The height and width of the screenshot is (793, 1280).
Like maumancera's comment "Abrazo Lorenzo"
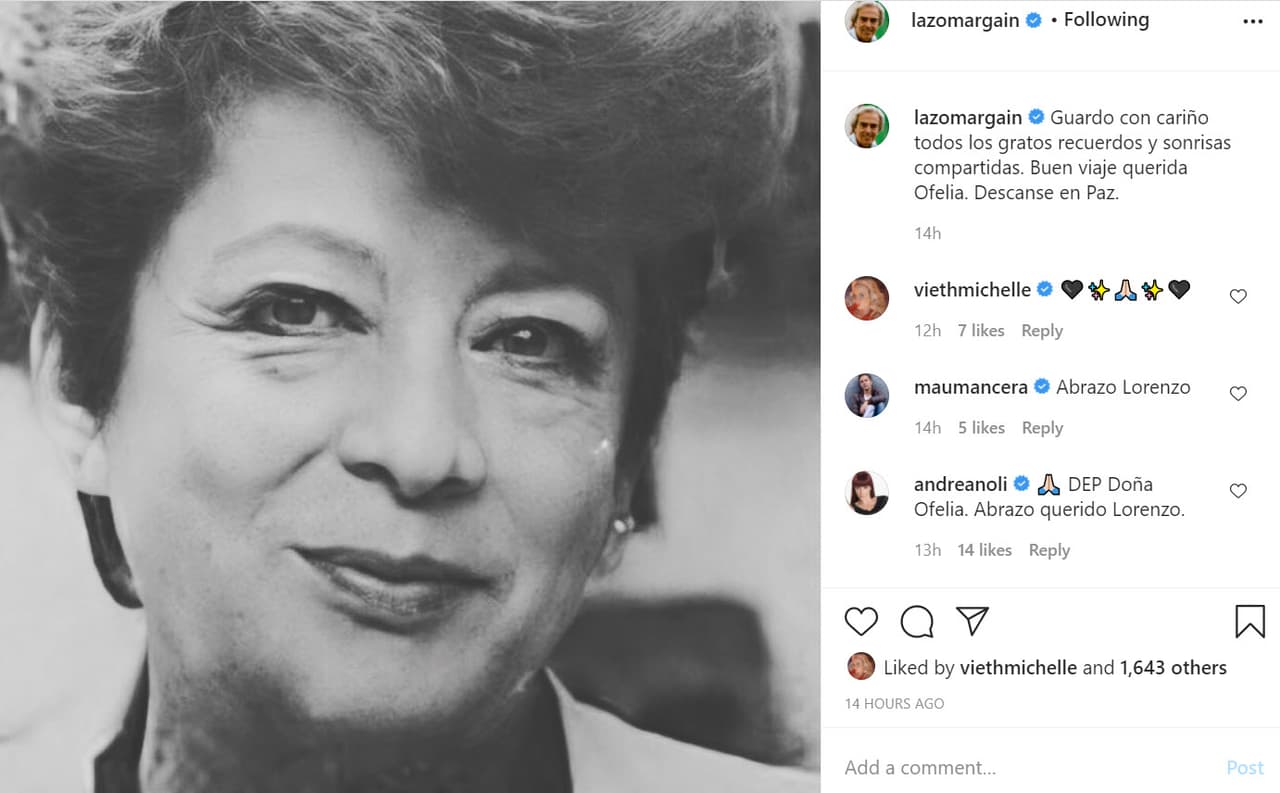pyautogui.click(x=1238, y=393)
